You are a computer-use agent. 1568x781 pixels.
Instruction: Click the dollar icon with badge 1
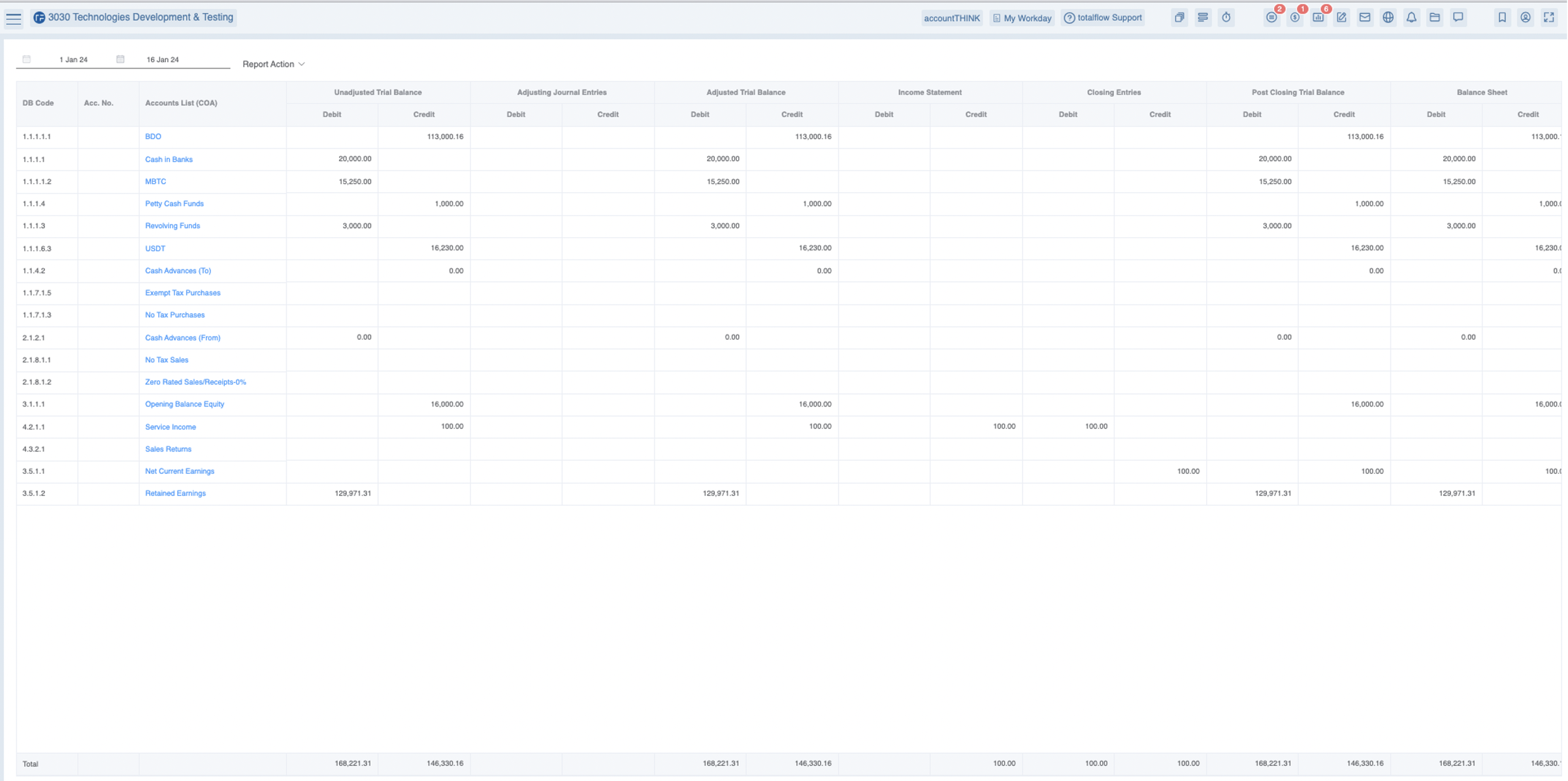[x=1295, y=18]
